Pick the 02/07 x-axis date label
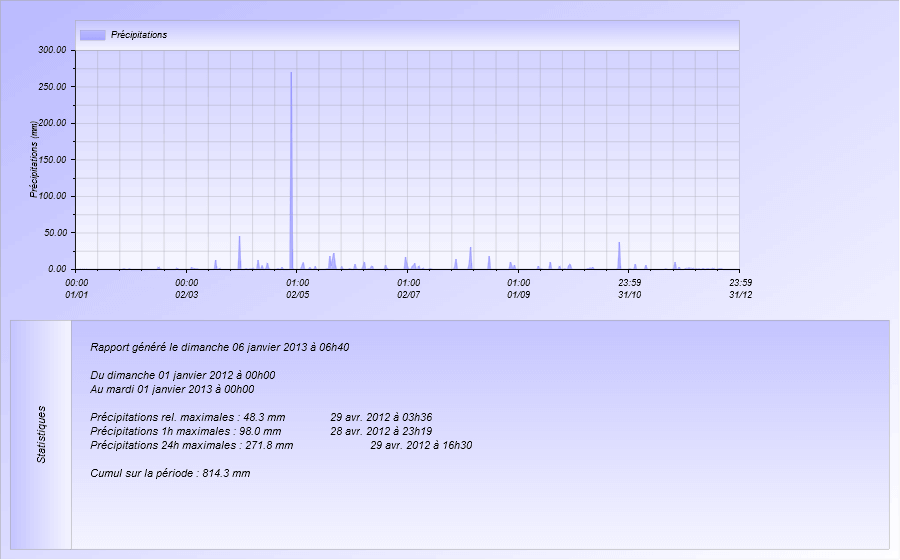Screen dimensions: 900x560 coord(408,295)
